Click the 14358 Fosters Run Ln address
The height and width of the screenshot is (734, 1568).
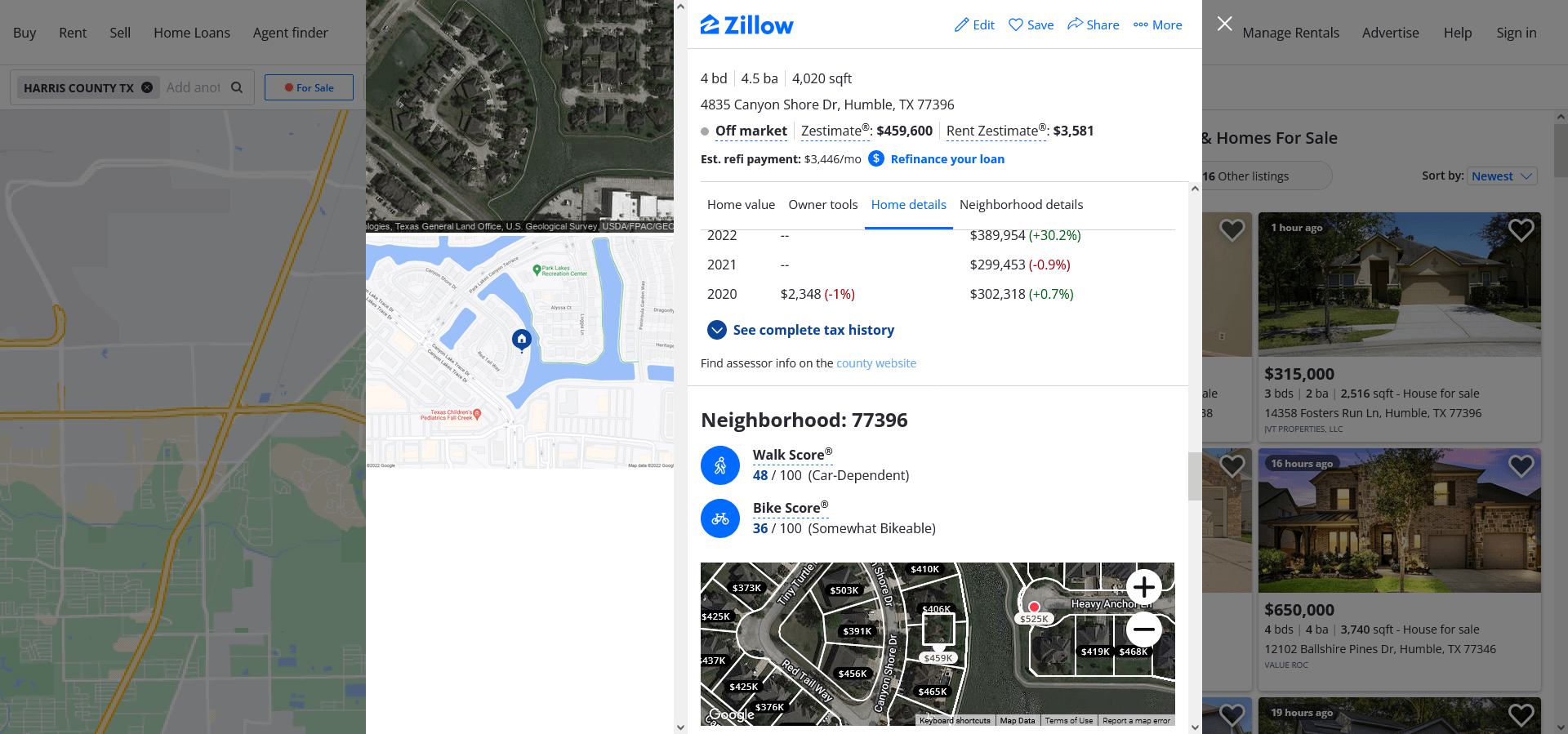[1373, 413]
